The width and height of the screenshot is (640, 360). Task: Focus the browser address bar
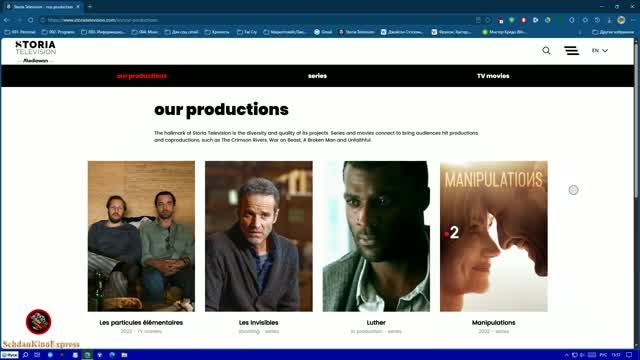[261, 20]
